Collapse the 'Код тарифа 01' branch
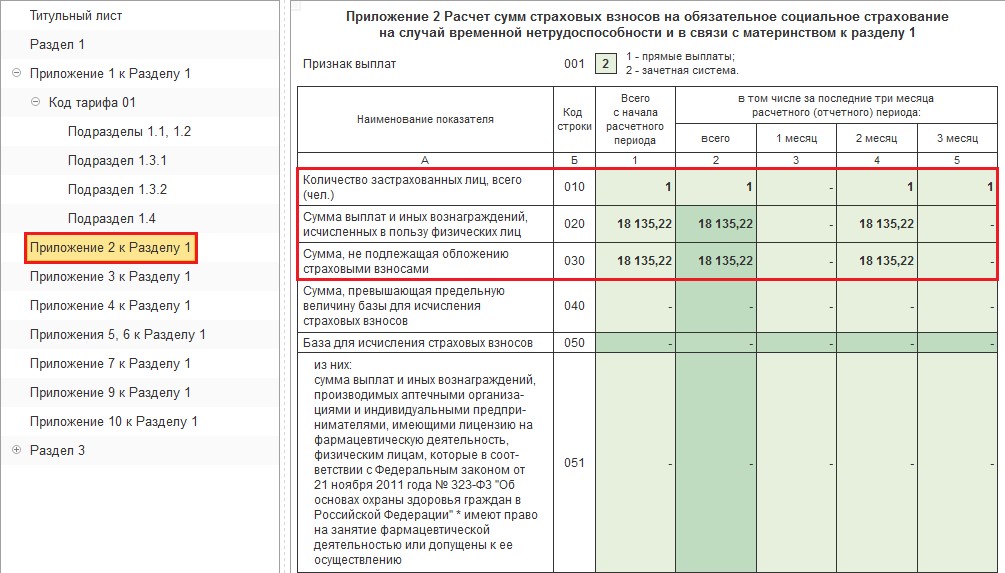The height and width of the screenshot is (573, 1005). [35, 102]
